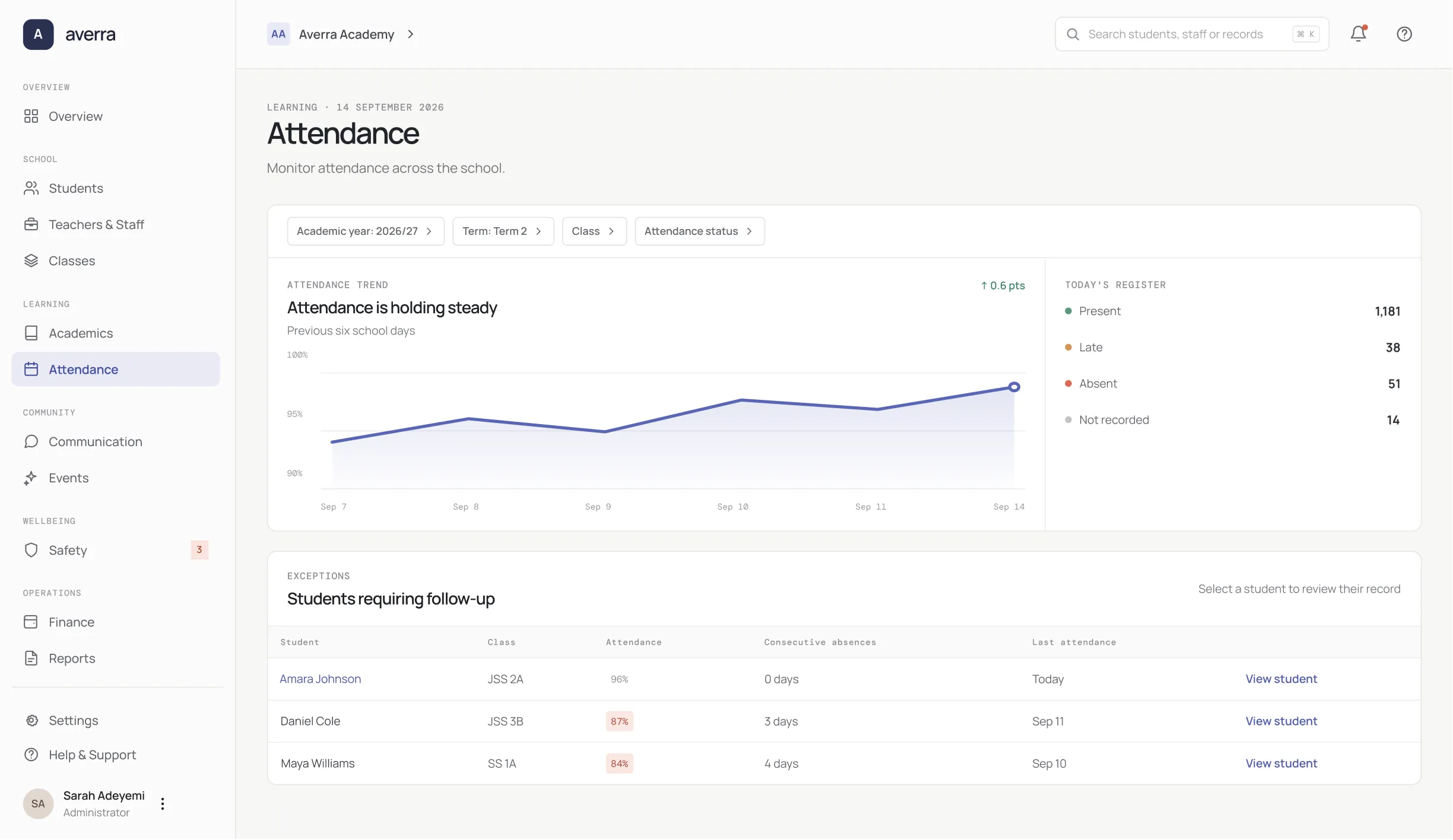Open Communication in the sidebar
Viewport: 1453px width, 840px height.
[x=116, y=441]
